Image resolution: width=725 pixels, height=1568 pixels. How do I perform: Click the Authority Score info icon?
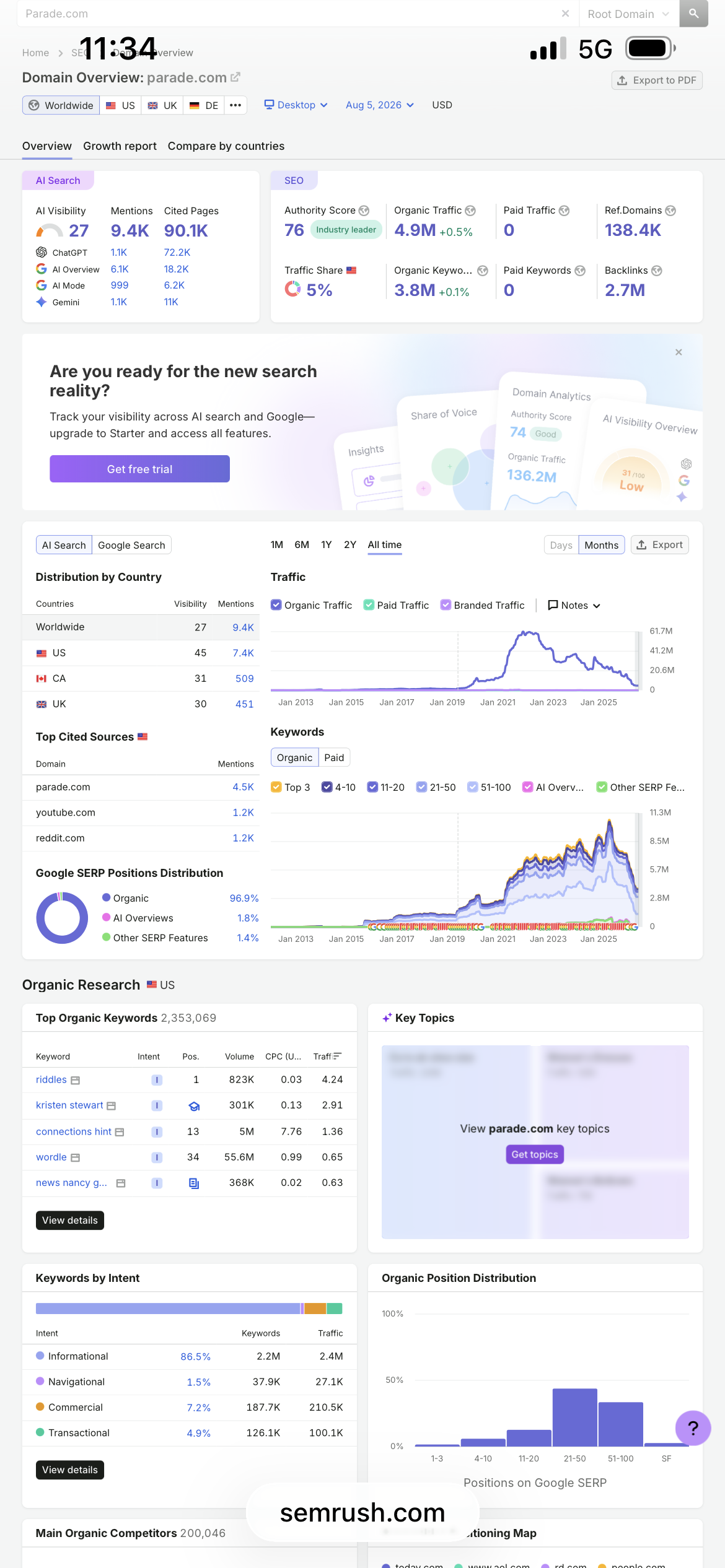pos(364,211)
